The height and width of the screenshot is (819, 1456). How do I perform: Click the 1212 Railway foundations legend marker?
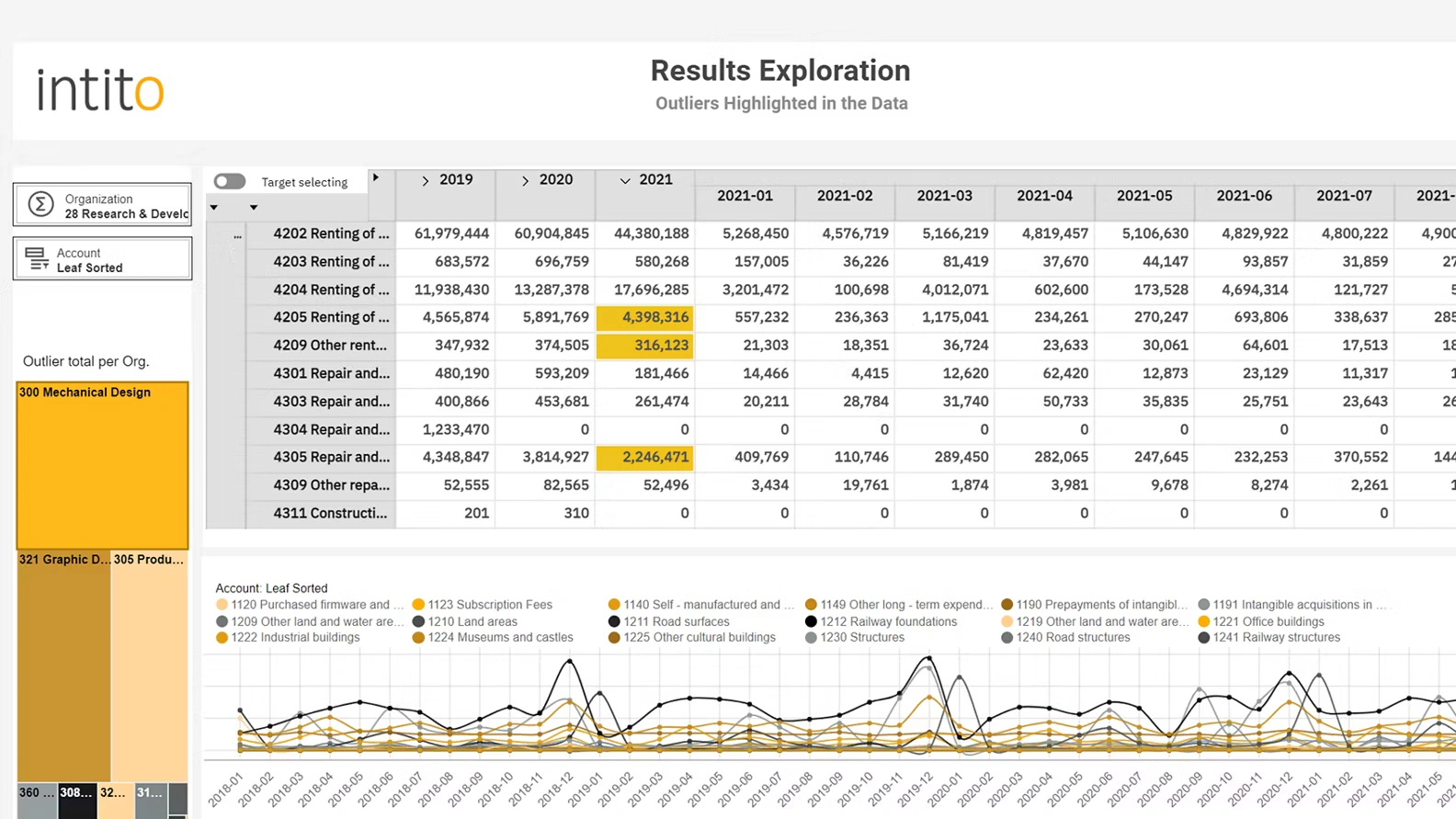point(811,621)
